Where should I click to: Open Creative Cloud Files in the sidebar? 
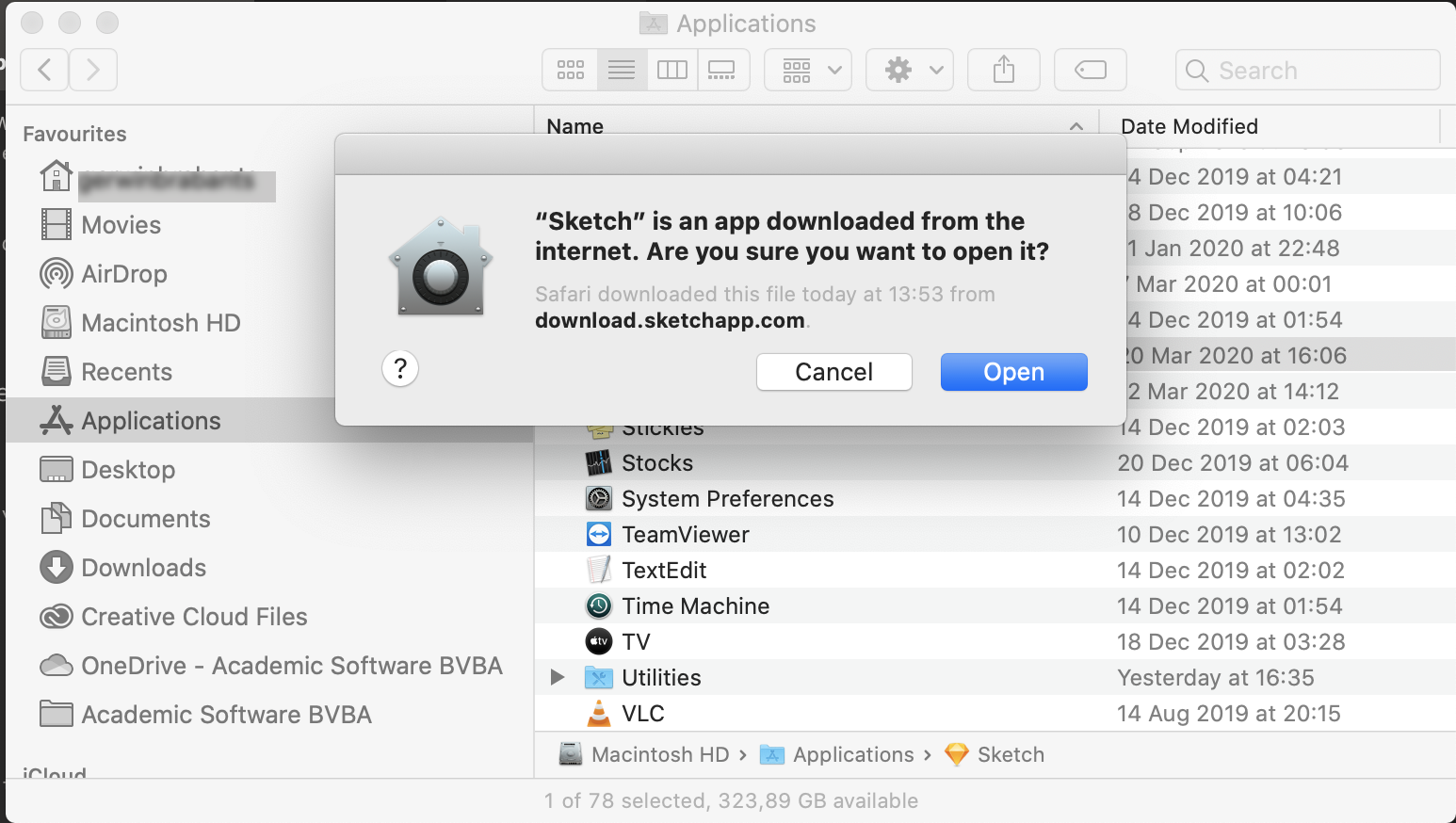(x=194, y=617)
